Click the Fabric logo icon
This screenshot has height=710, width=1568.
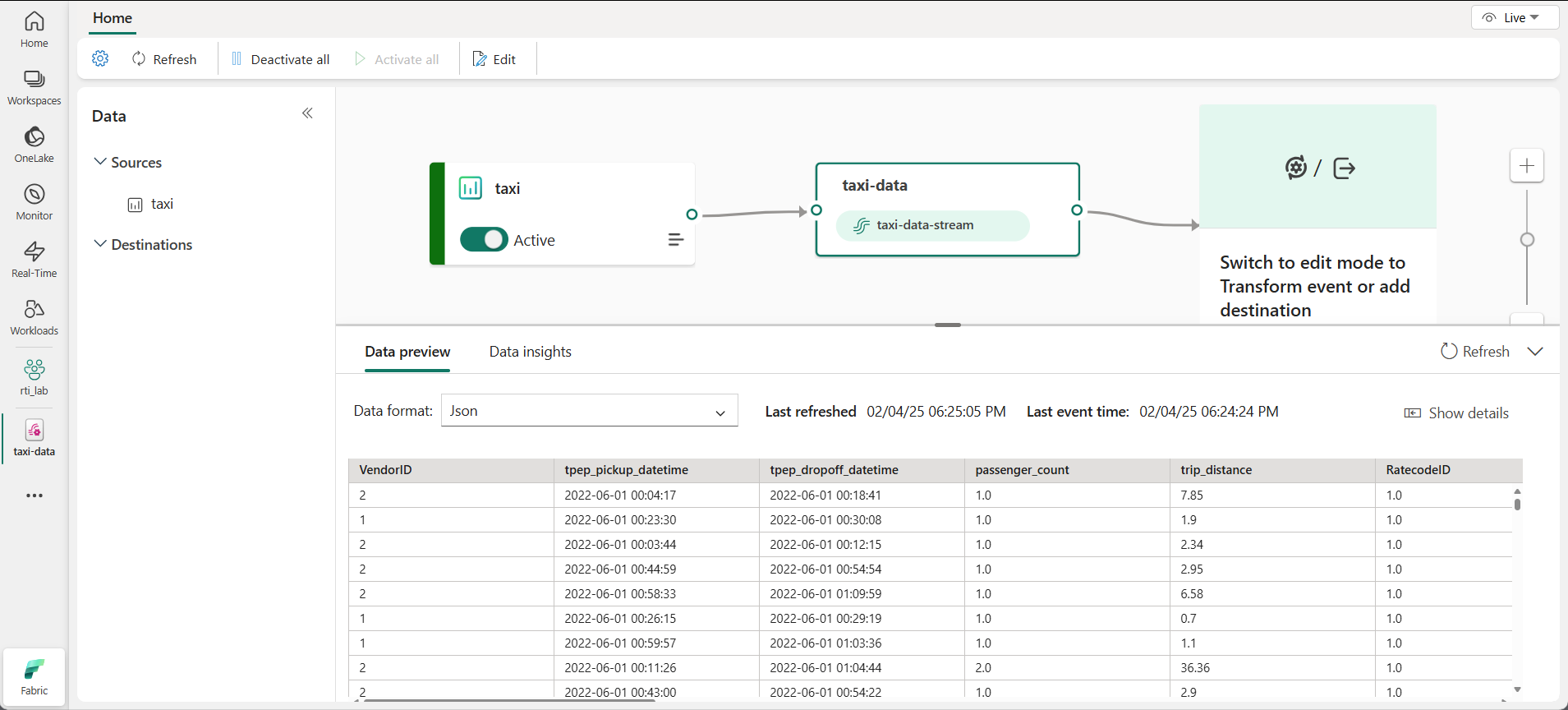(34, 669)
